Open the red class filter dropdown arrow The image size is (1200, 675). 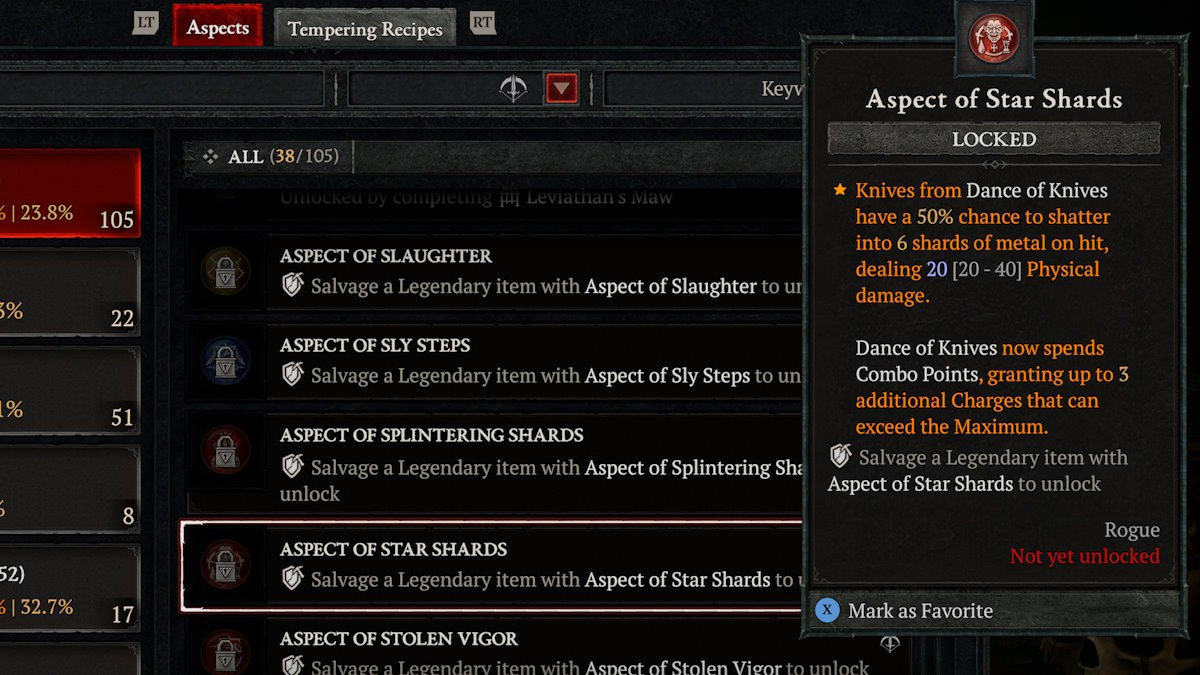[x=561, y=89]
